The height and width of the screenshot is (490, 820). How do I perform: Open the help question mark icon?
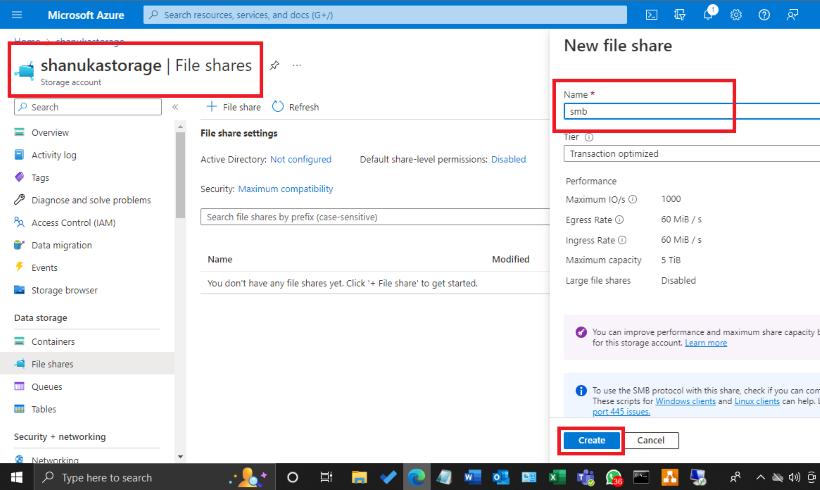(764, 15)
